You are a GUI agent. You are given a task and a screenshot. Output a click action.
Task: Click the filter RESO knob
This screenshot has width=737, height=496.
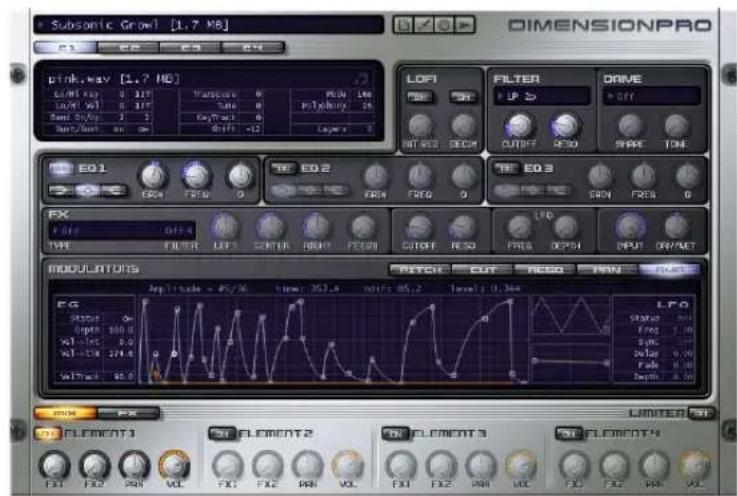click(x=565, y=126)
